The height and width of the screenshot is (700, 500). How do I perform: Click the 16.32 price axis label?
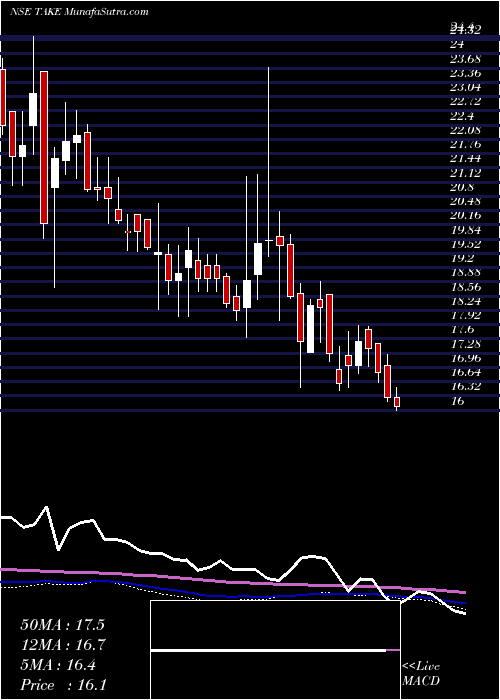tap(465, 387)
